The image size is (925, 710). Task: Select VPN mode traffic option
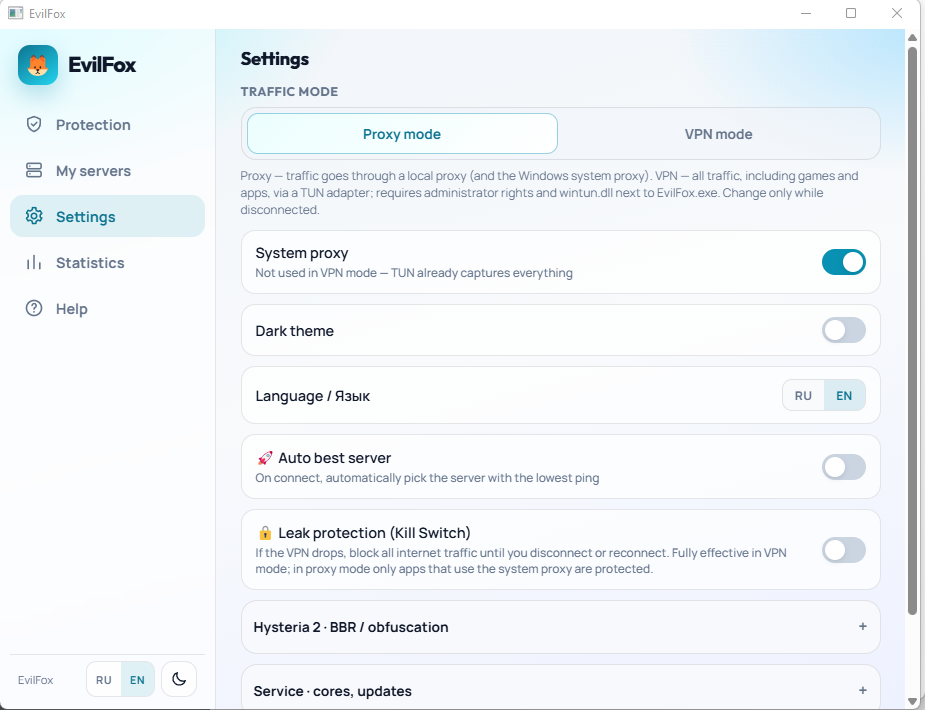[719, 134]
